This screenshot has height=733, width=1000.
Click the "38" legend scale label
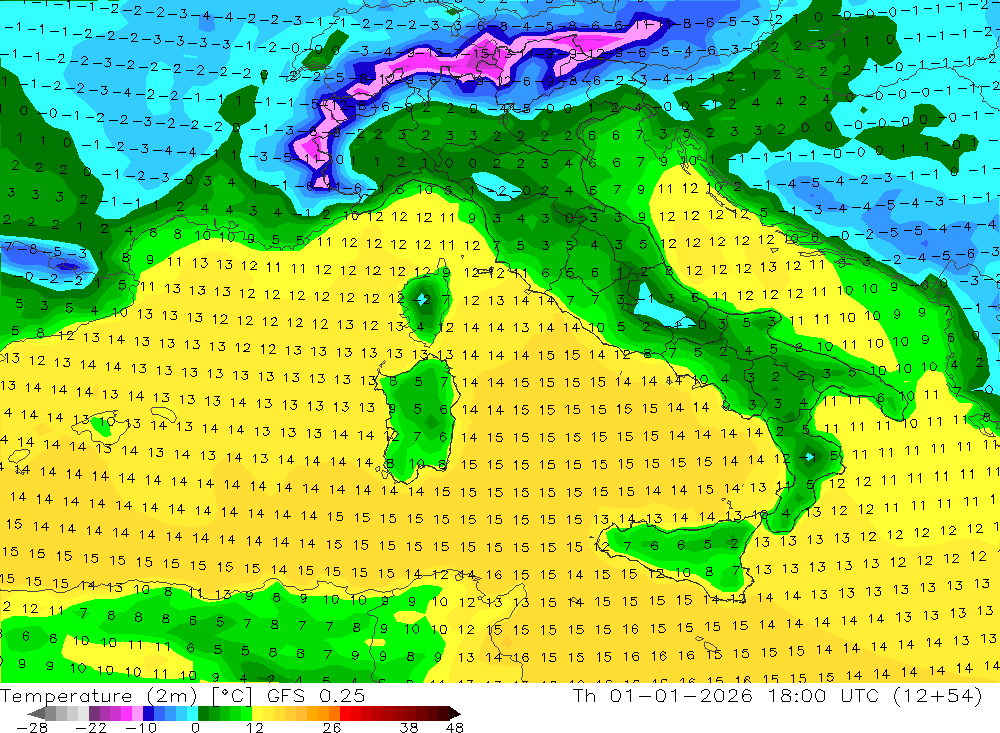(x=409, y=727)
